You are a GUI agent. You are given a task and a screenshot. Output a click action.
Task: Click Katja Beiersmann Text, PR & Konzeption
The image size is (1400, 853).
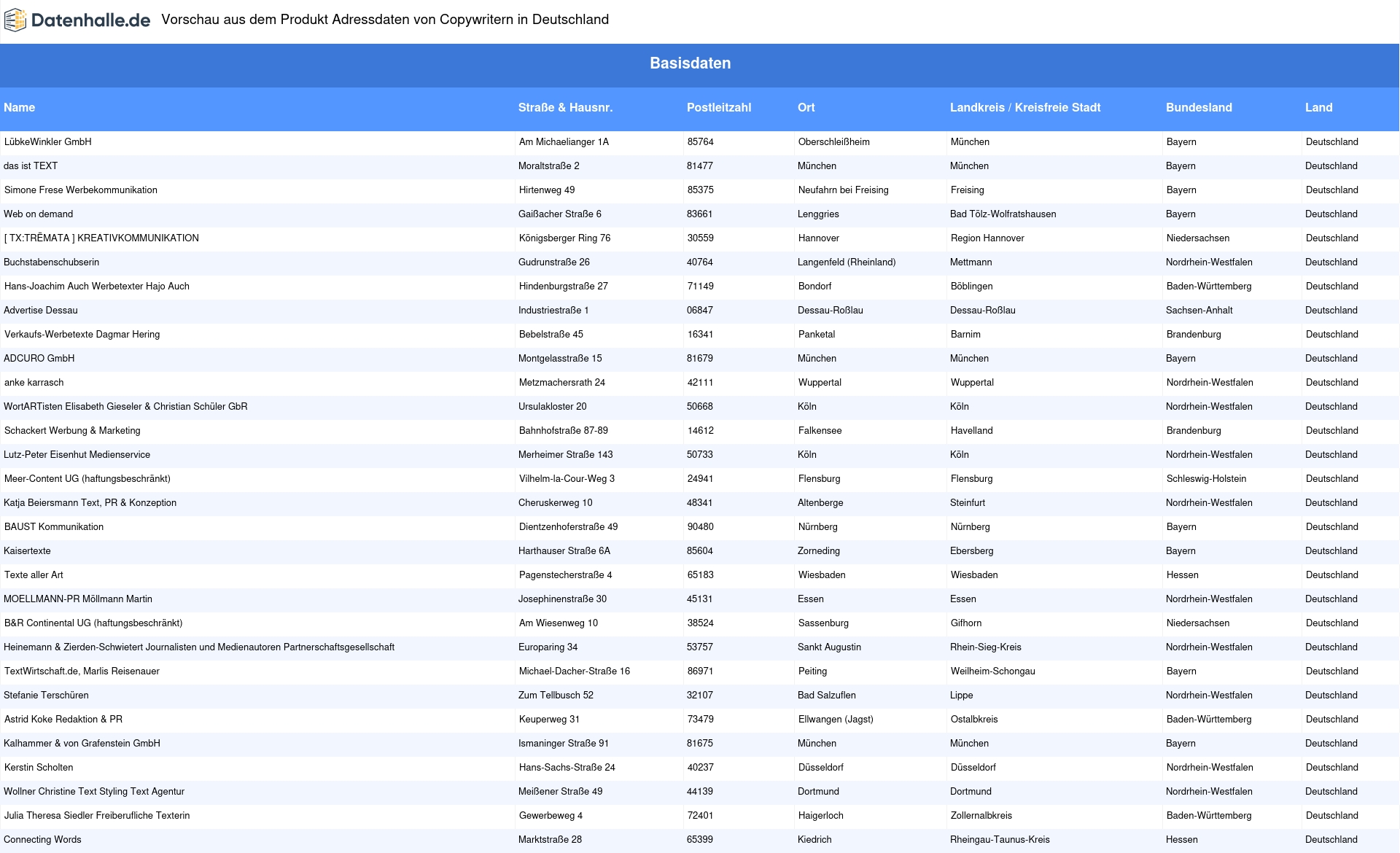(x=90, y=503)
